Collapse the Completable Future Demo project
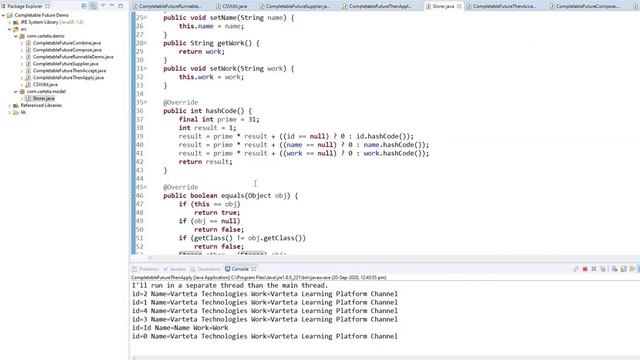Screen dimensions: 640x360 (x=3, y=15)
